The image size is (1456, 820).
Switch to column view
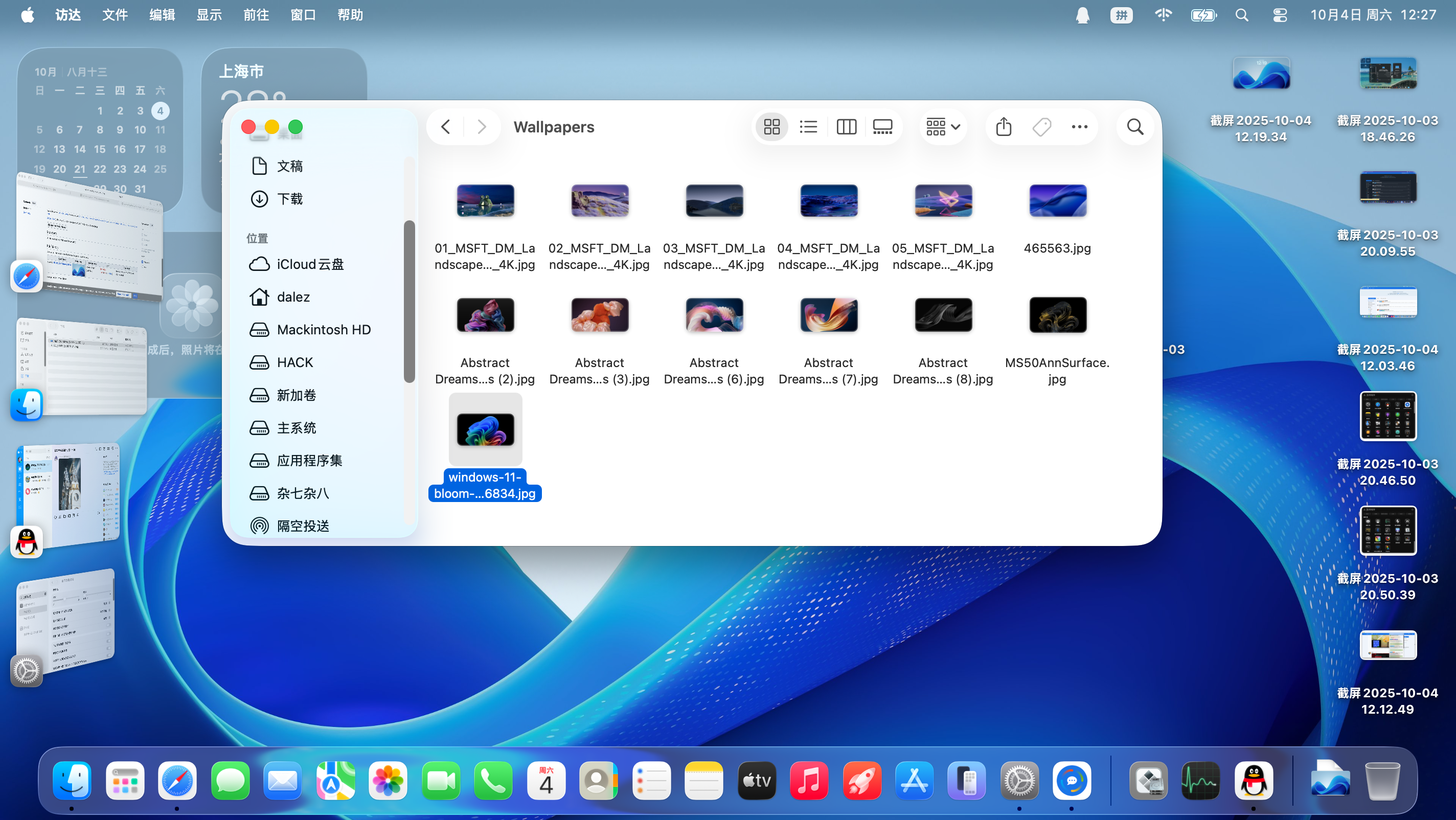[846, 127]
